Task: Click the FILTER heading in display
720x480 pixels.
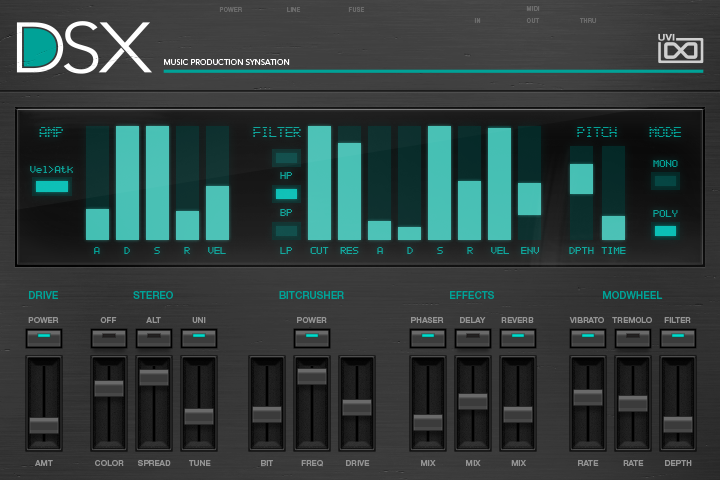Action: (277, 132)
